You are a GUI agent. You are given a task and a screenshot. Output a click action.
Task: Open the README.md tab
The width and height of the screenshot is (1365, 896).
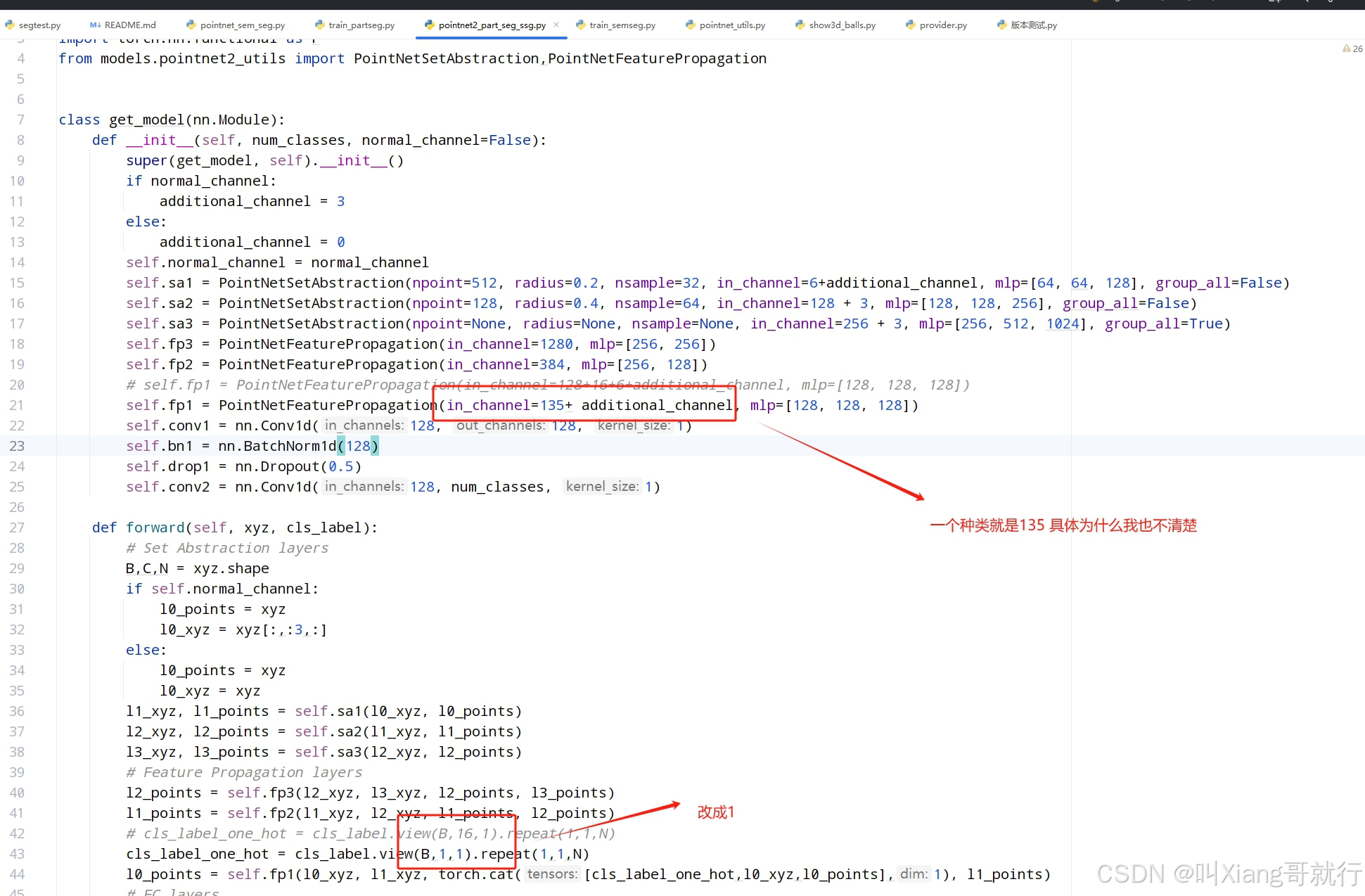[129, 25]
